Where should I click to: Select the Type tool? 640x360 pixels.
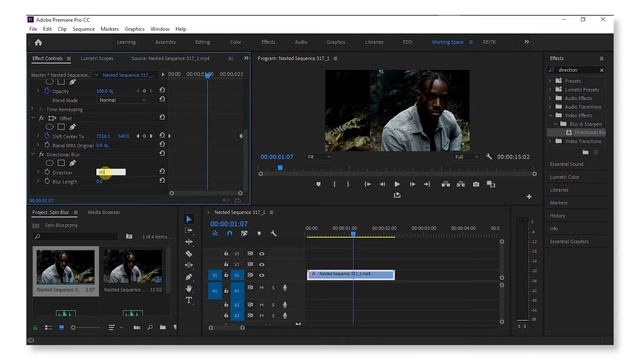click(189, 300)
